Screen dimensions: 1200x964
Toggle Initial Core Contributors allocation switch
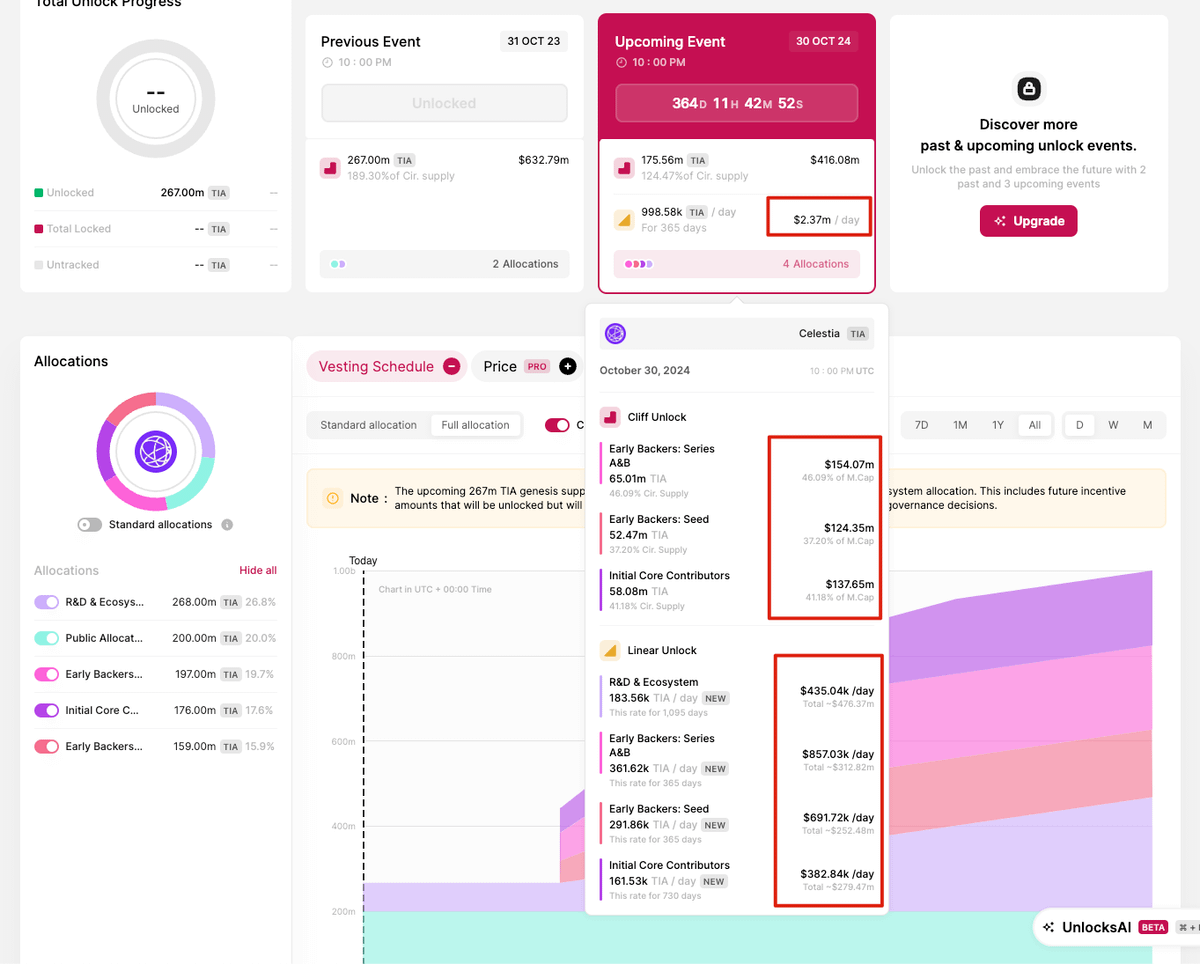(47, 710)
